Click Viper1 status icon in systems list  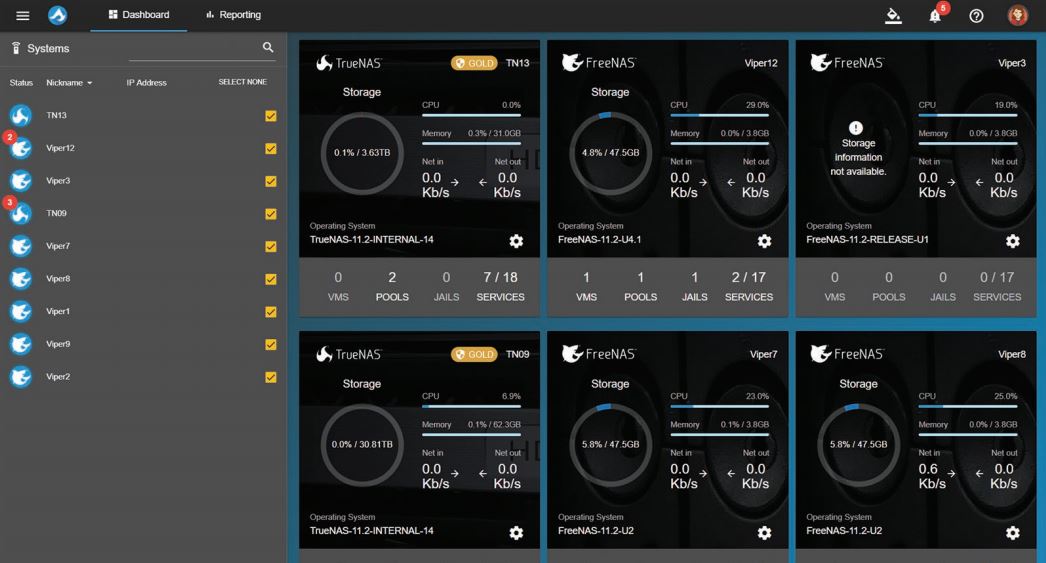(x=21, y=312)
